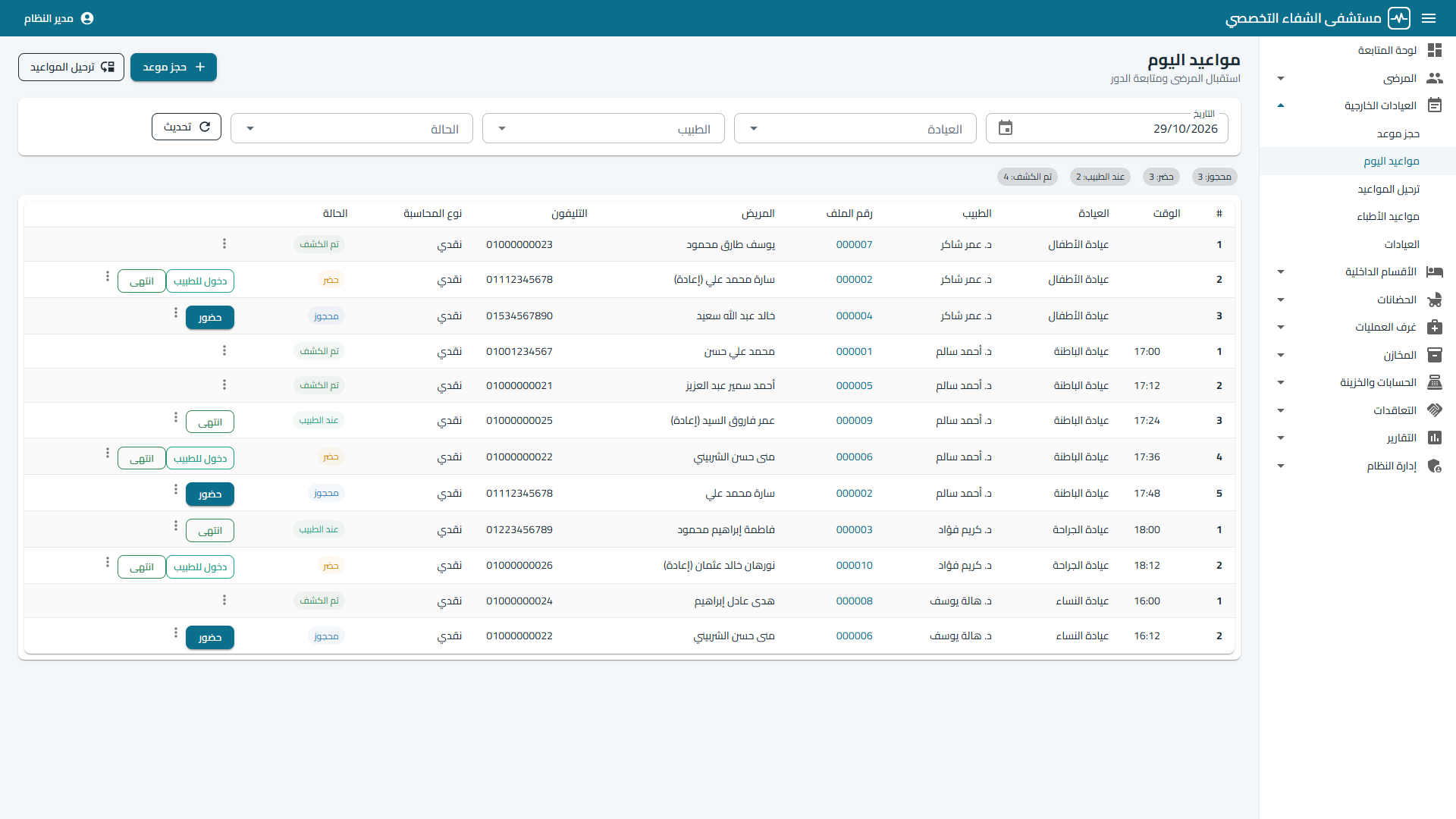This screenshot has width=1456, height=819.
Task: Click the date input field 29/10/2026
Action: pyautogui.click(x=1107, y=128)
